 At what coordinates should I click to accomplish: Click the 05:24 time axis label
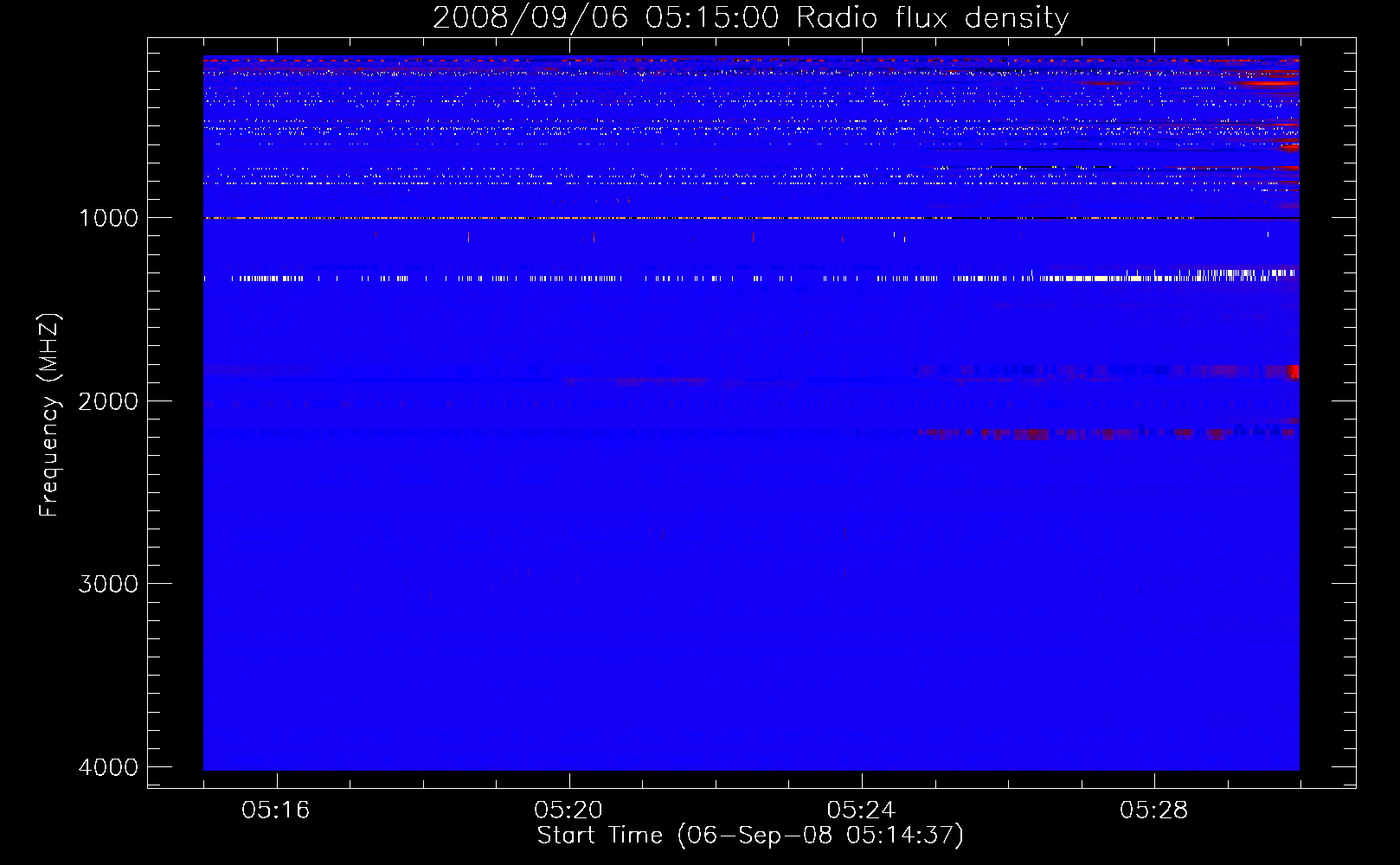point(861,811)
